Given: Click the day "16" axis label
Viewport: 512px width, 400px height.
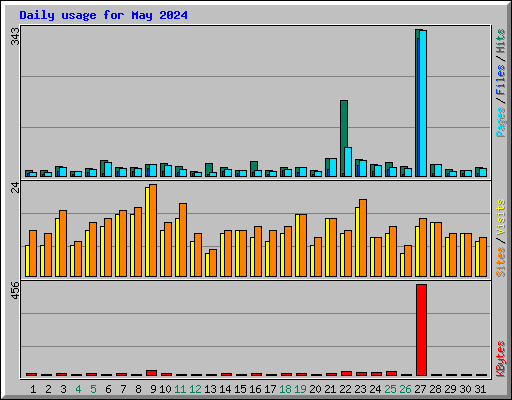Looking at the screenshot, I should 255,389.
